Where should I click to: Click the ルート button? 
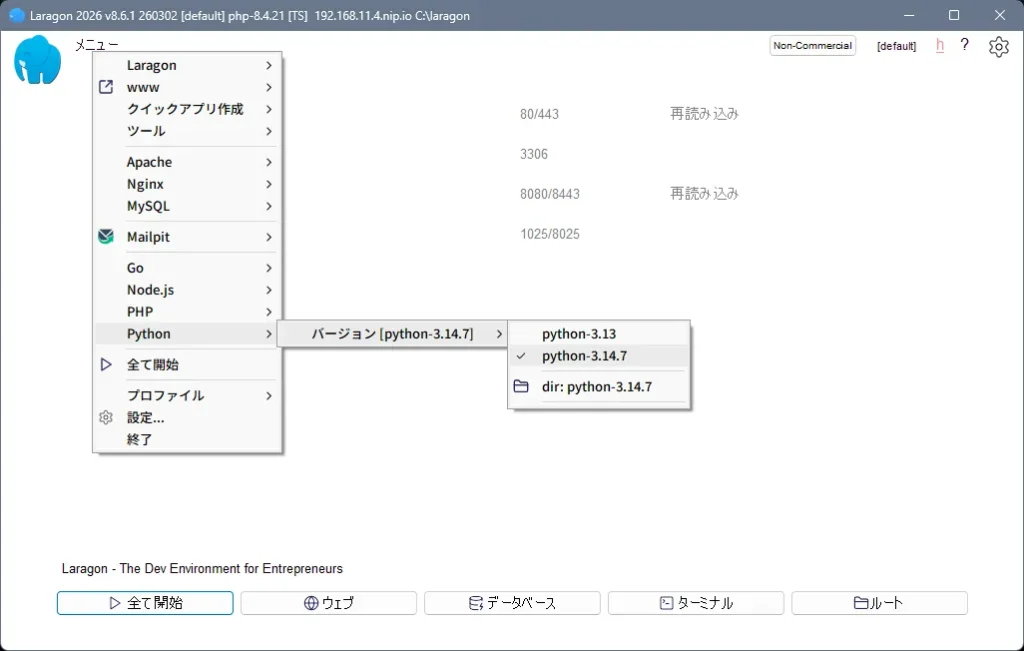879,603
